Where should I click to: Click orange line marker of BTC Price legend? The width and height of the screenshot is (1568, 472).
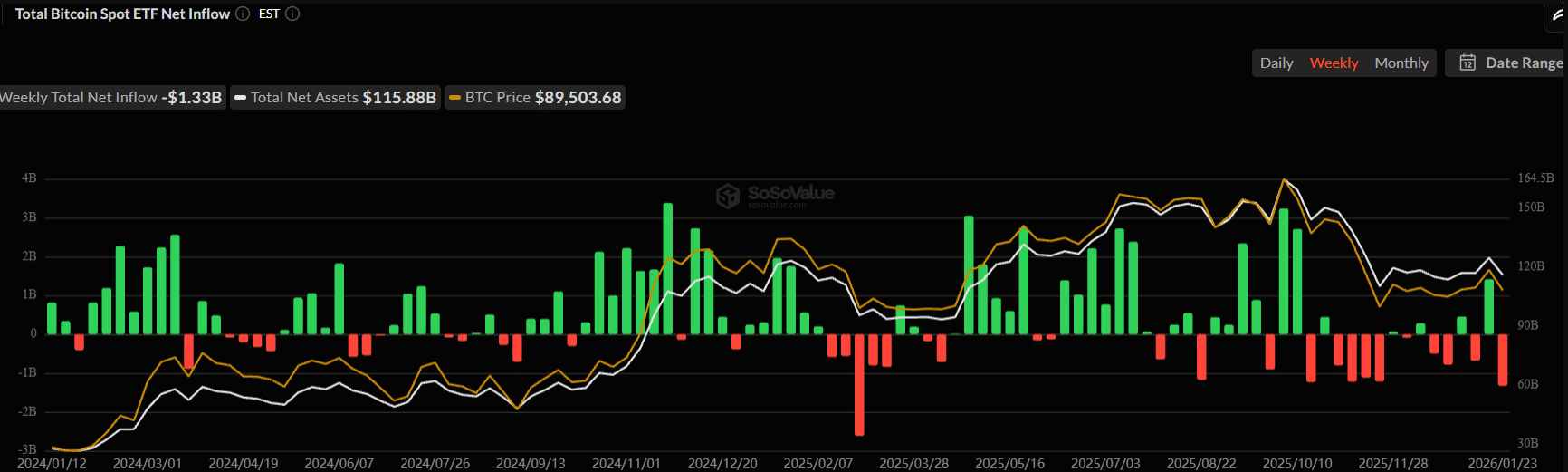[x=454, y=98]
